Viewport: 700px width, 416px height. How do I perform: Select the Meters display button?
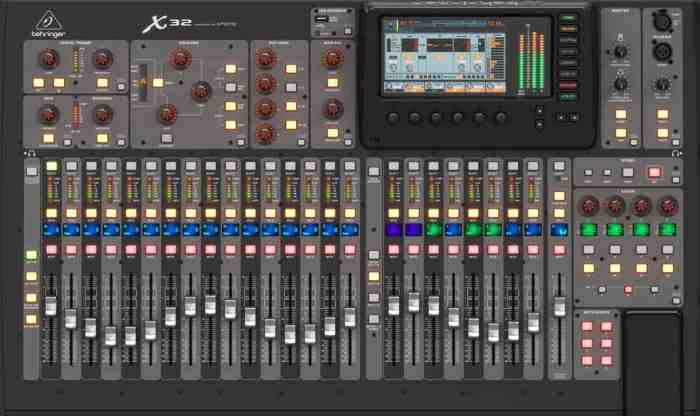pos(568,29)
